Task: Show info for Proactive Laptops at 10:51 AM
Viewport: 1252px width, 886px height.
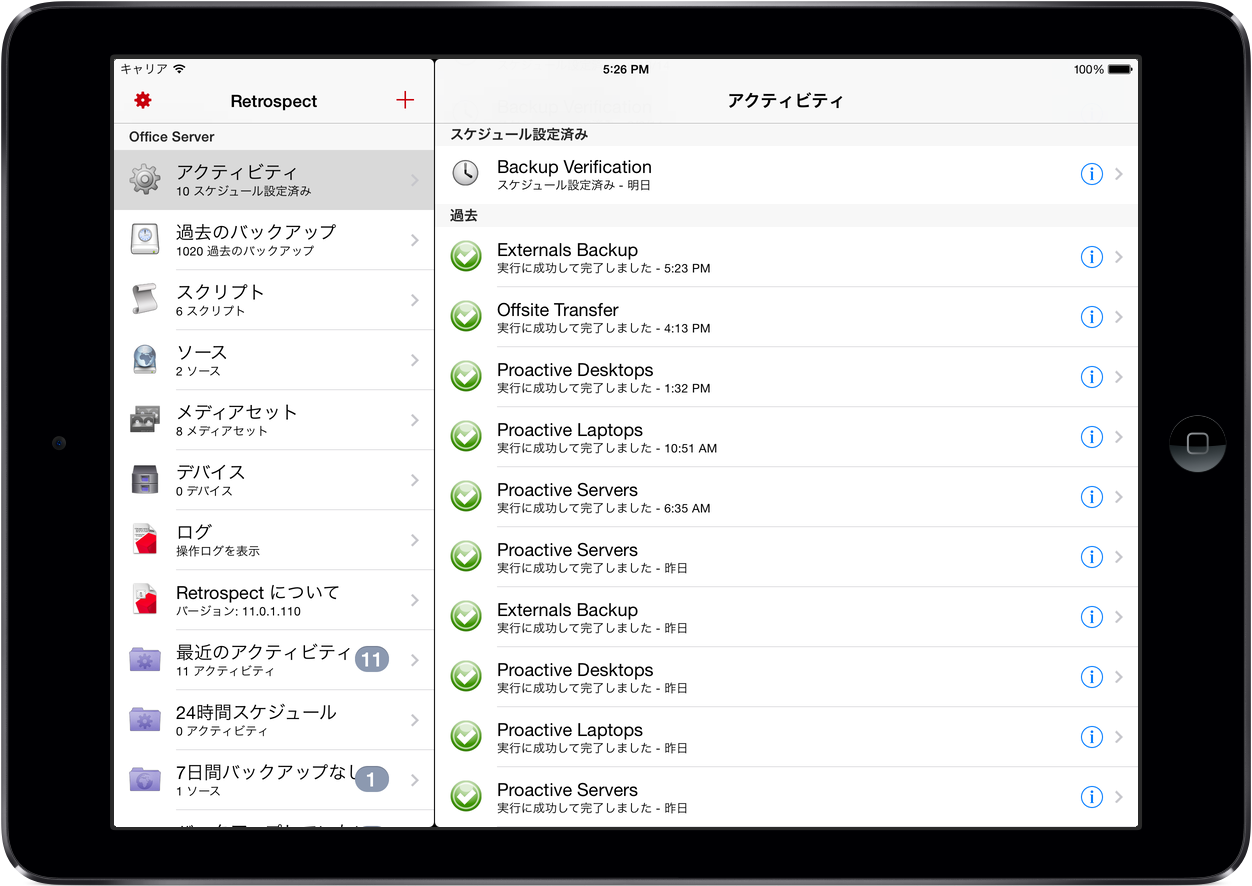Action: pos(1091,437)
